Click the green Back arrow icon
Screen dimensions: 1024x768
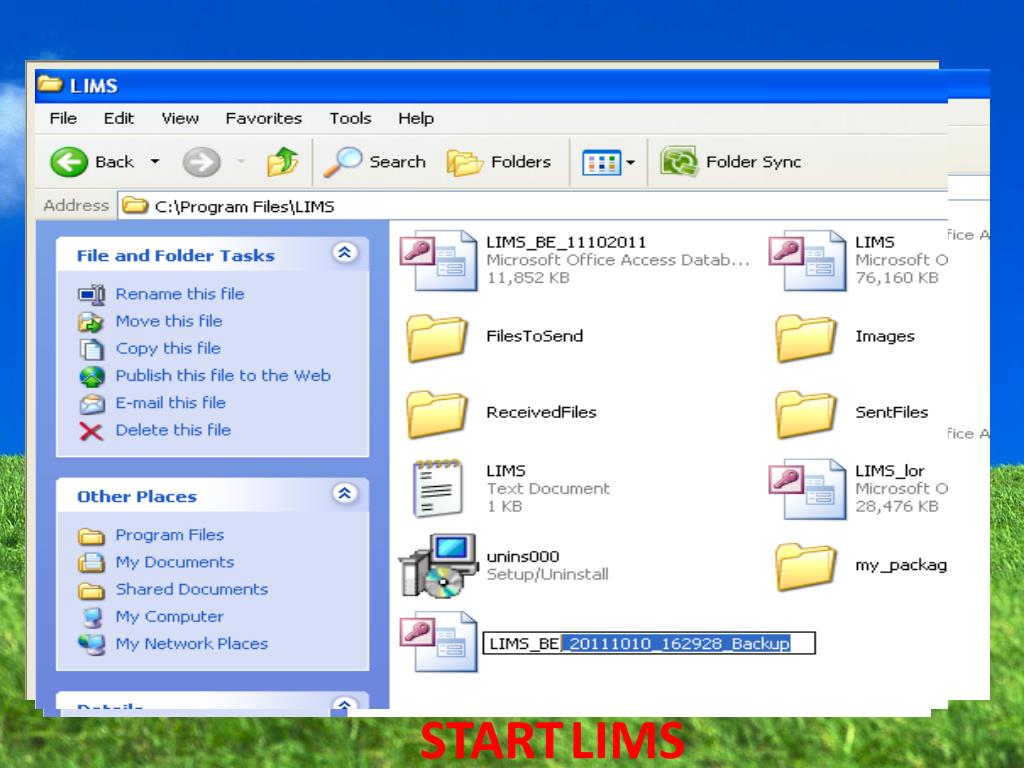click(x=69, y=161)
